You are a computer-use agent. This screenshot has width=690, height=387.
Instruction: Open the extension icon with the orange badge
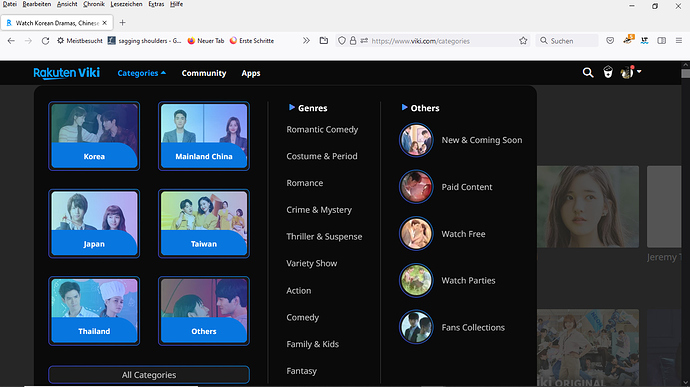point(628,40)
